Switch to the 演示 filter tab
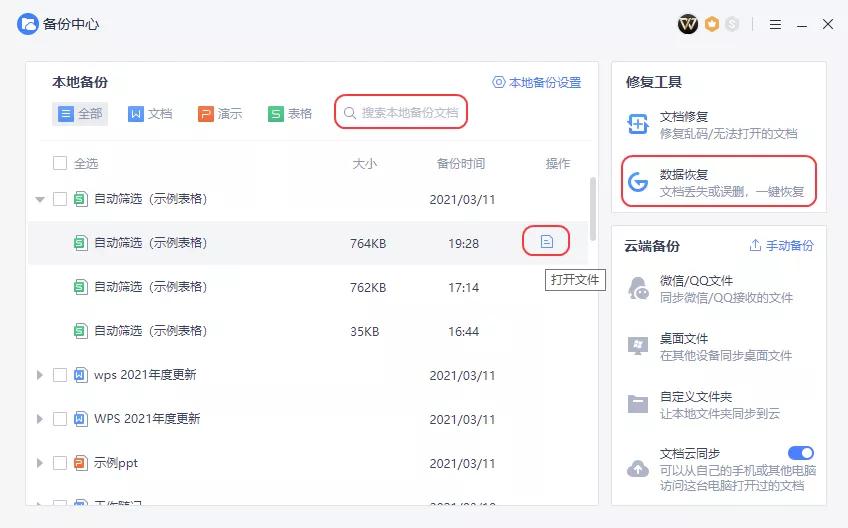The image size is (848, 528). tap(220, 114)
